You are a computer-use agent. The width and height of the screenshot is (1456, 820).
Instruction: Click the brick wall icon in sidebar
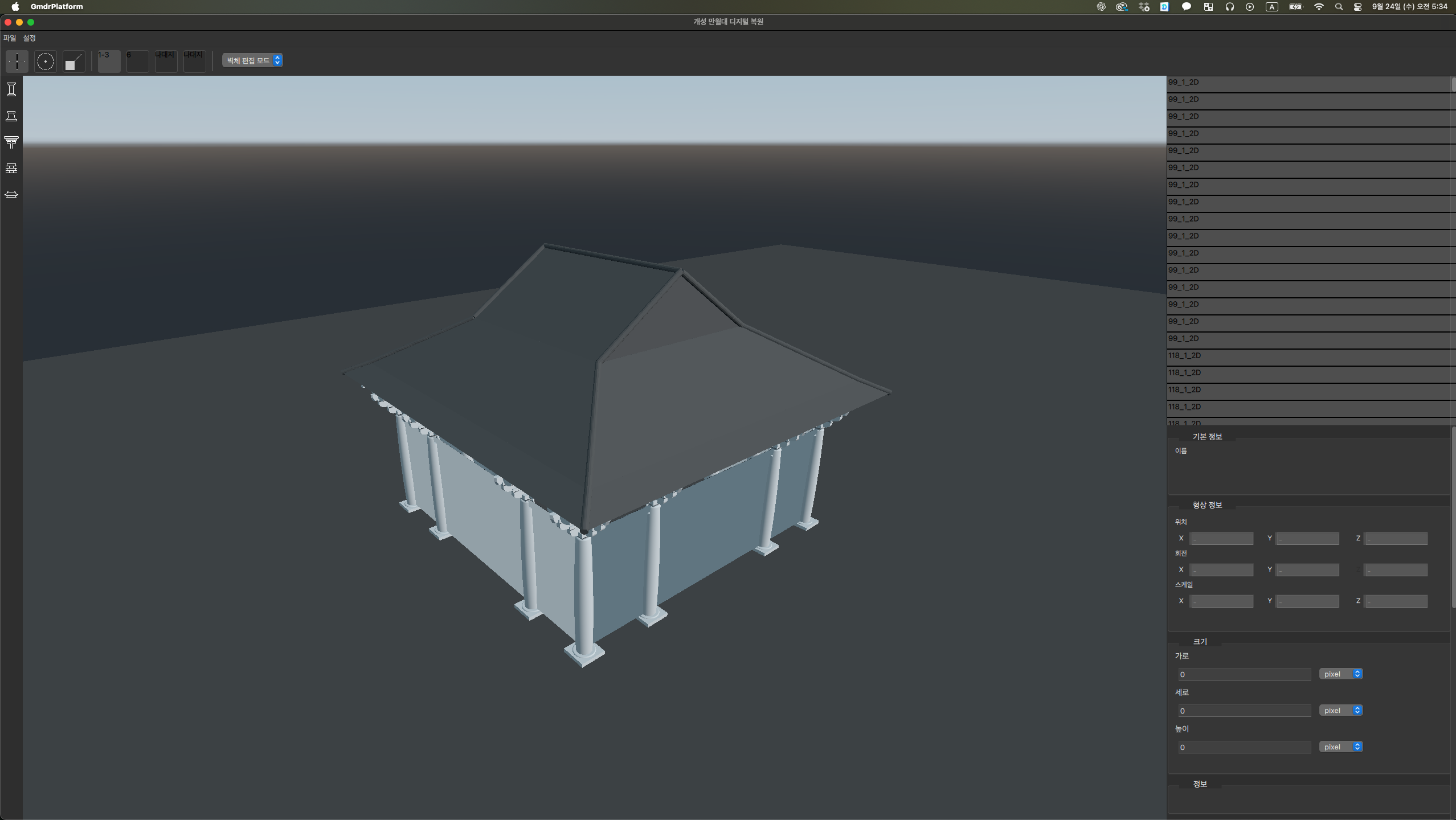pyautogui.click(x=11, y=168)
